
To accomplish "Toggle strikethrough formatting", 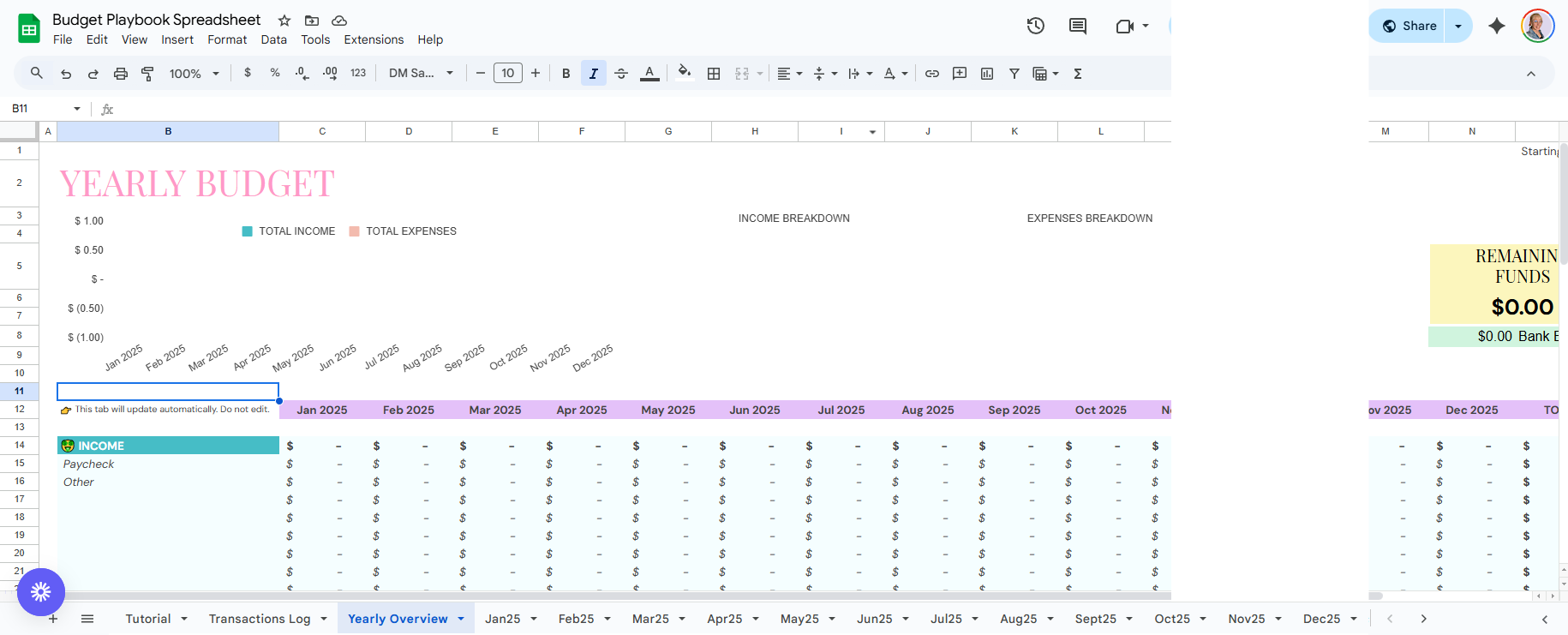I will 621,74.
